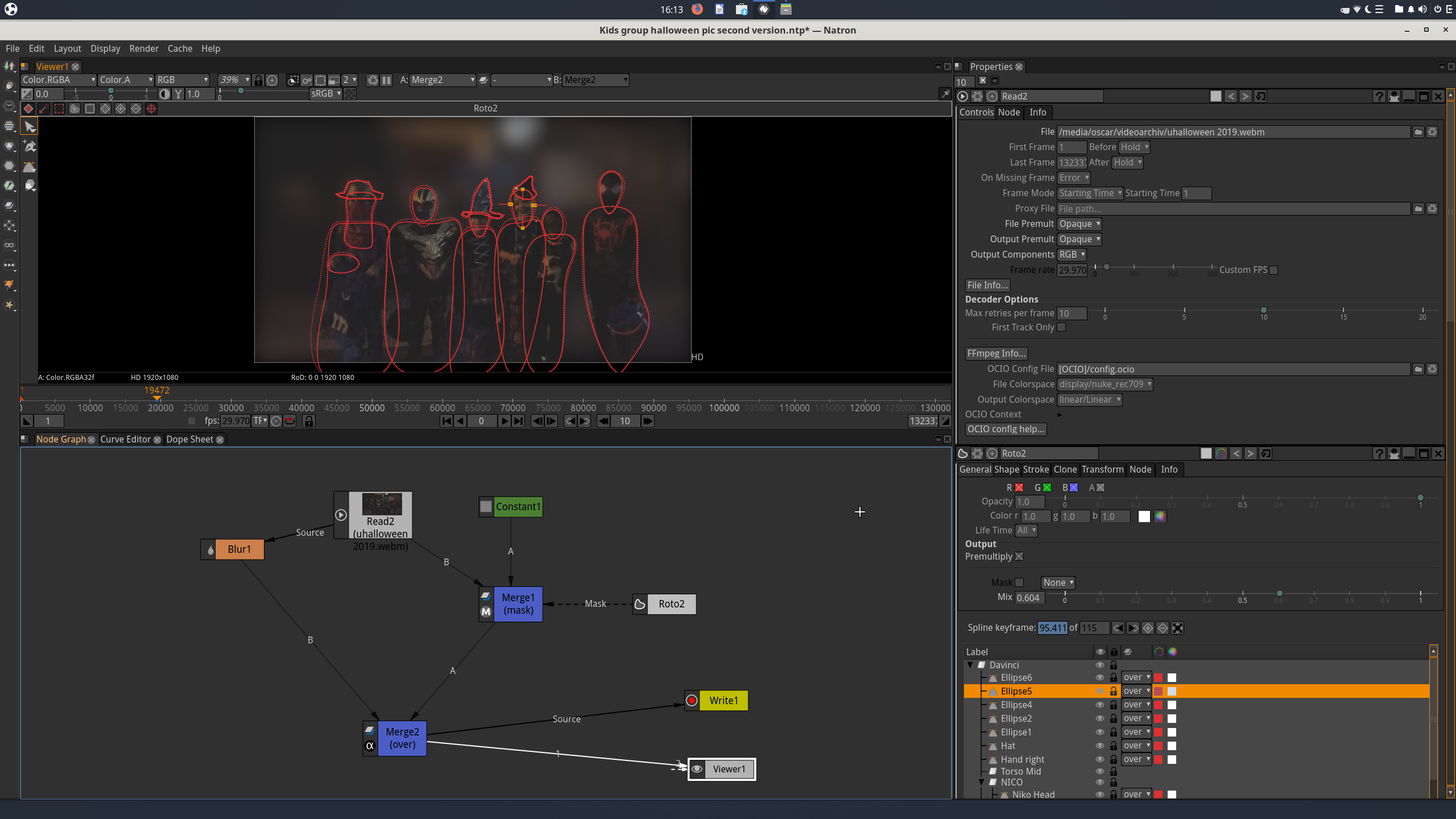Uncheck the Premultiply checkbox
The height and width of the screenshot is (819, 1456).
[1019, 556]
